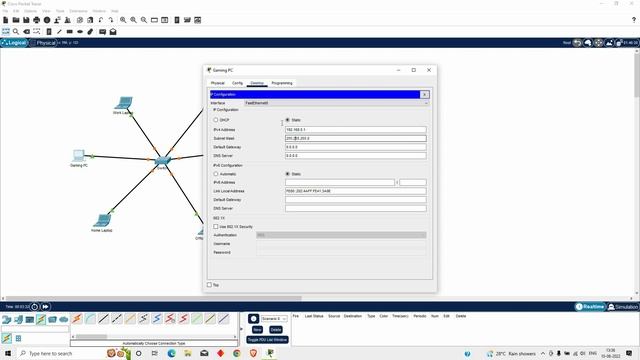Open the Physical tab in Gaming PC window

218,83
